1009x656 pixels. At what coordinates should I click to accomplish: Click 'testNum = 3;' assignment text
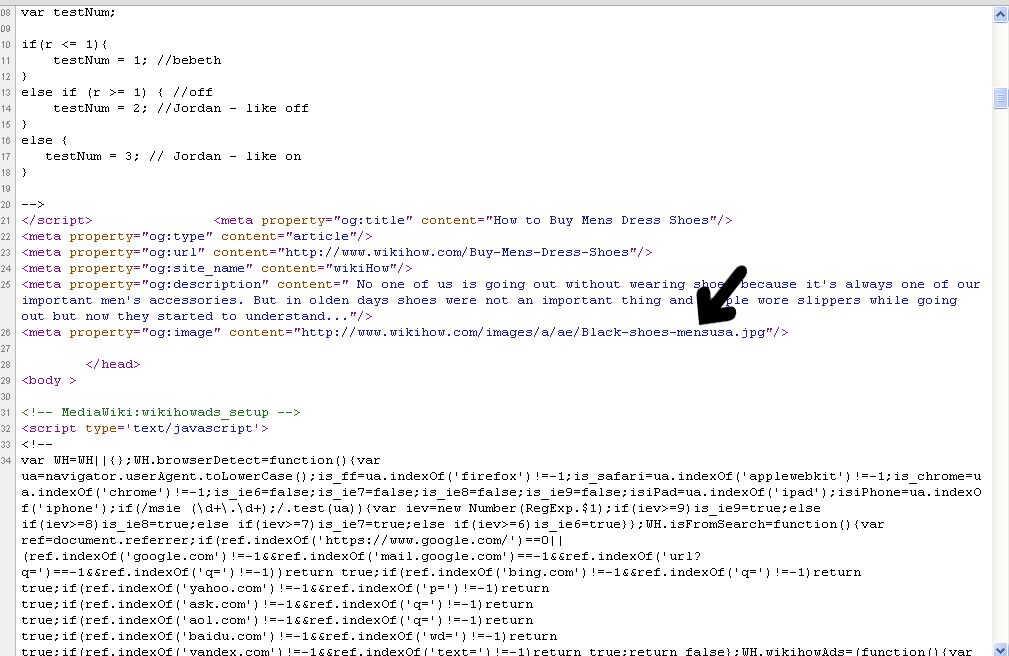pyautogui.click(x=92, y=156)
